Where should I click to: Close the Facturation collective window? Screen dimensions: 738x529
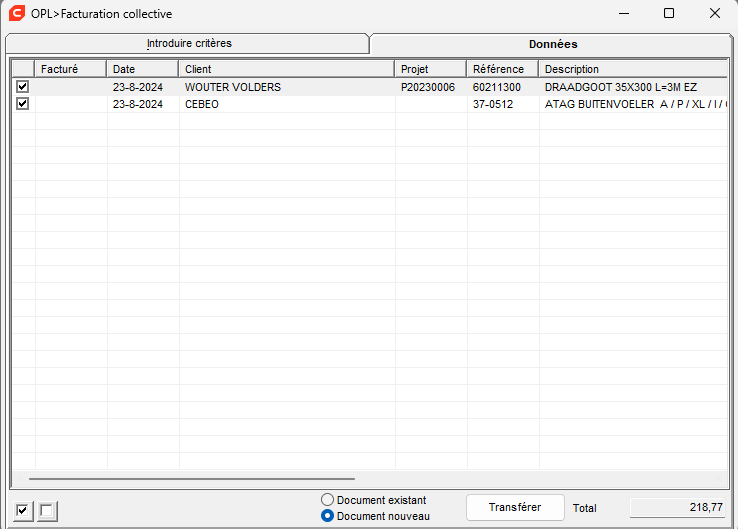tap(714, 13)
